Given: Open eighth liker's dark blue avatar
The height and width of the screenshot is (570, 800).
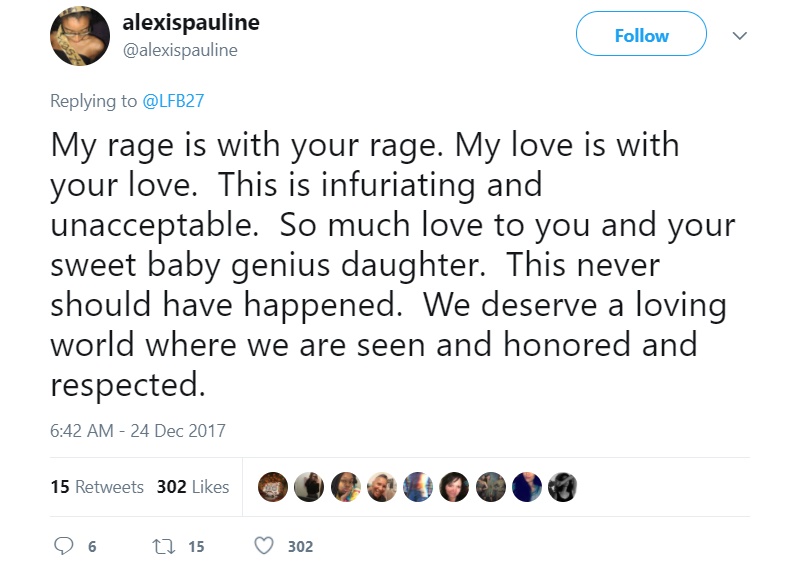Looking at the screenshot, I should [x=527, y=487].
